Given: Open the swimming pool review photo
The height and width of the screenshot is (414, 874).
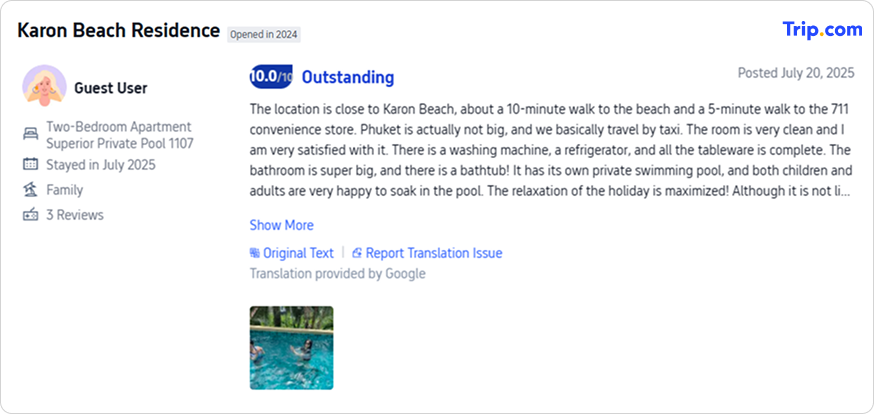Looking at the screenshot, I should (291, 347).
